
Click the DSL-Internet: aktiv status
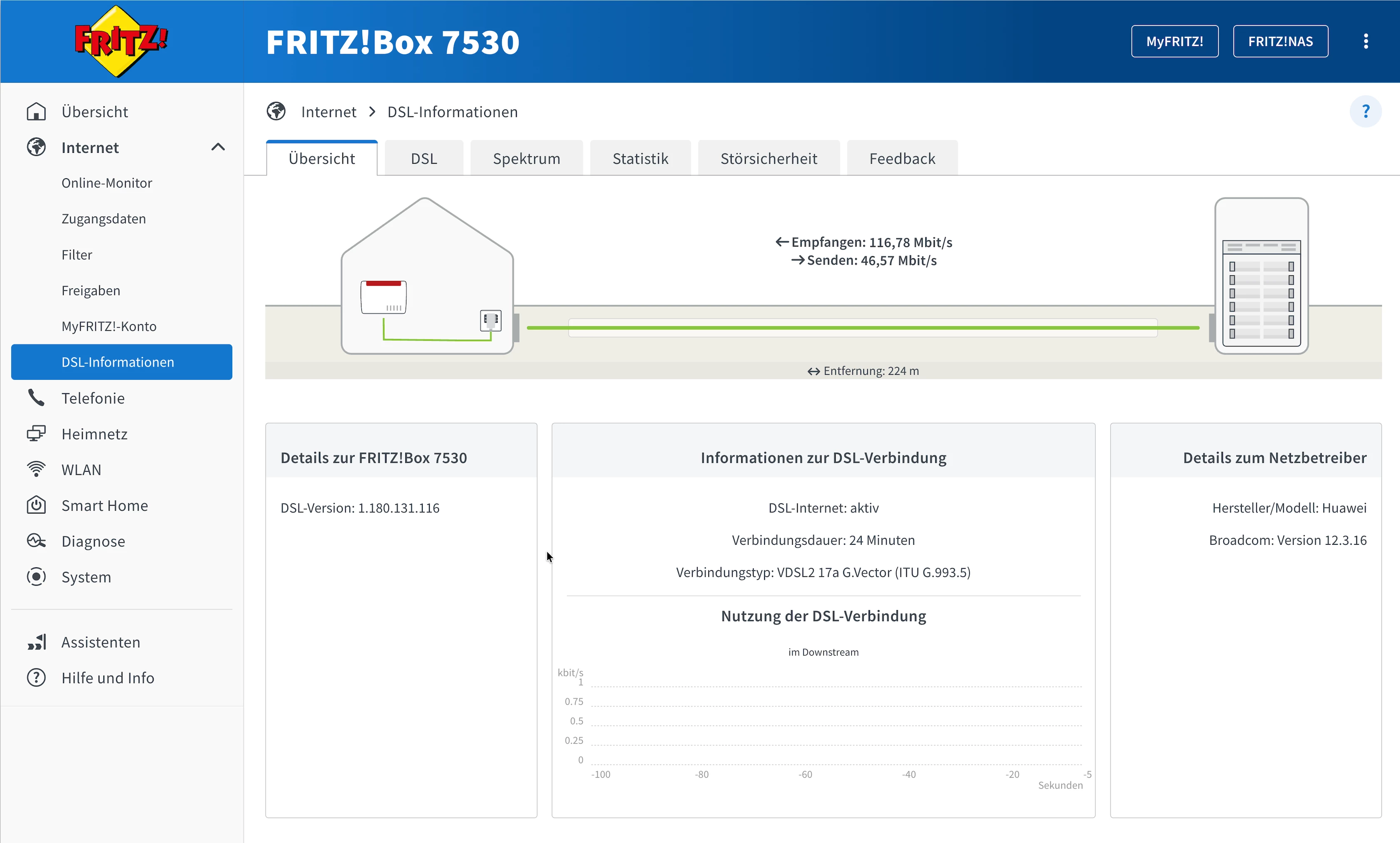click(x=824, y=508)
